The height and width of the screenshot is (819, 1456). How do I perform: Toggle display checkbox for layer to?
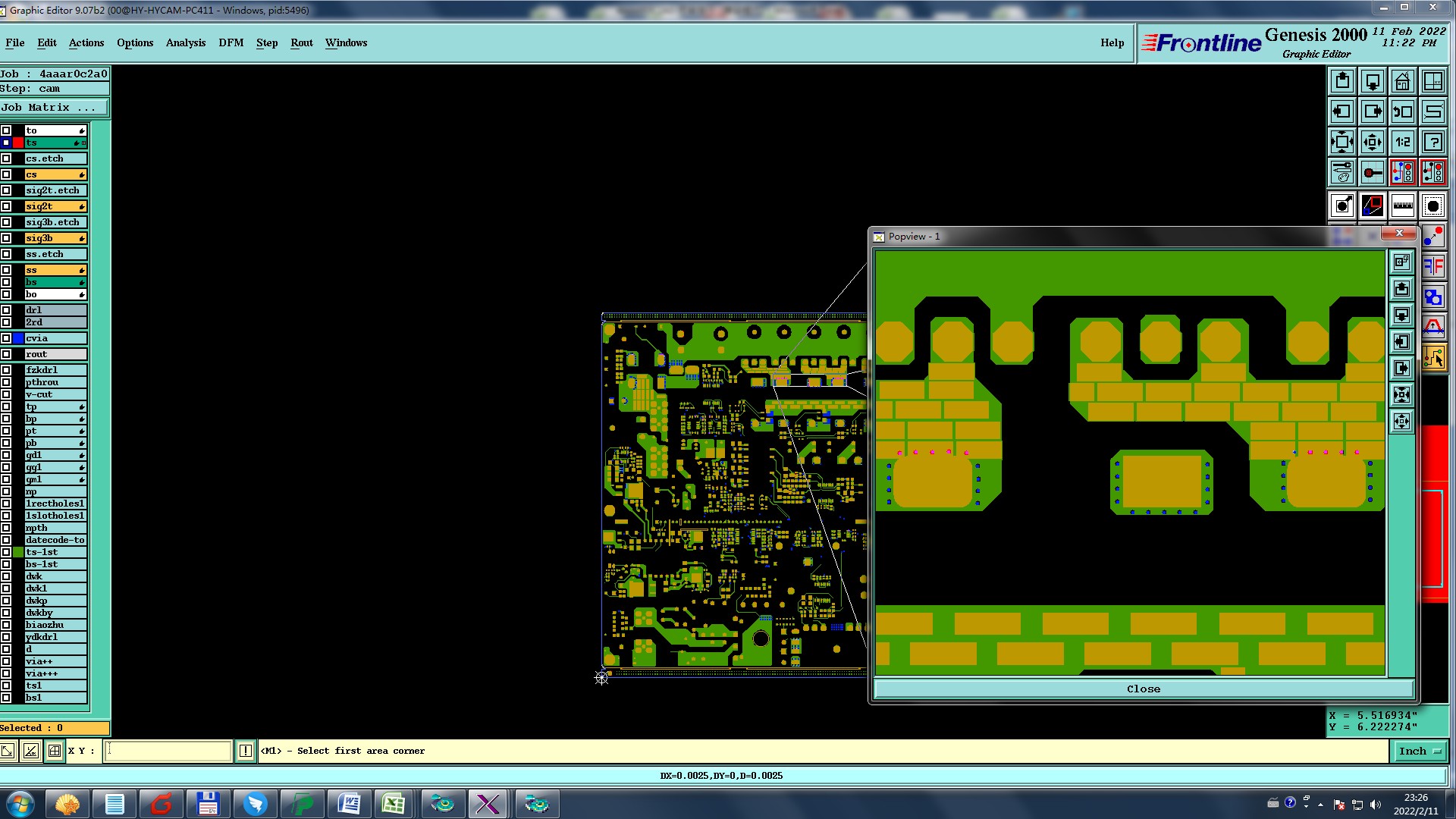pyautogui.click(x=6, y=130)
